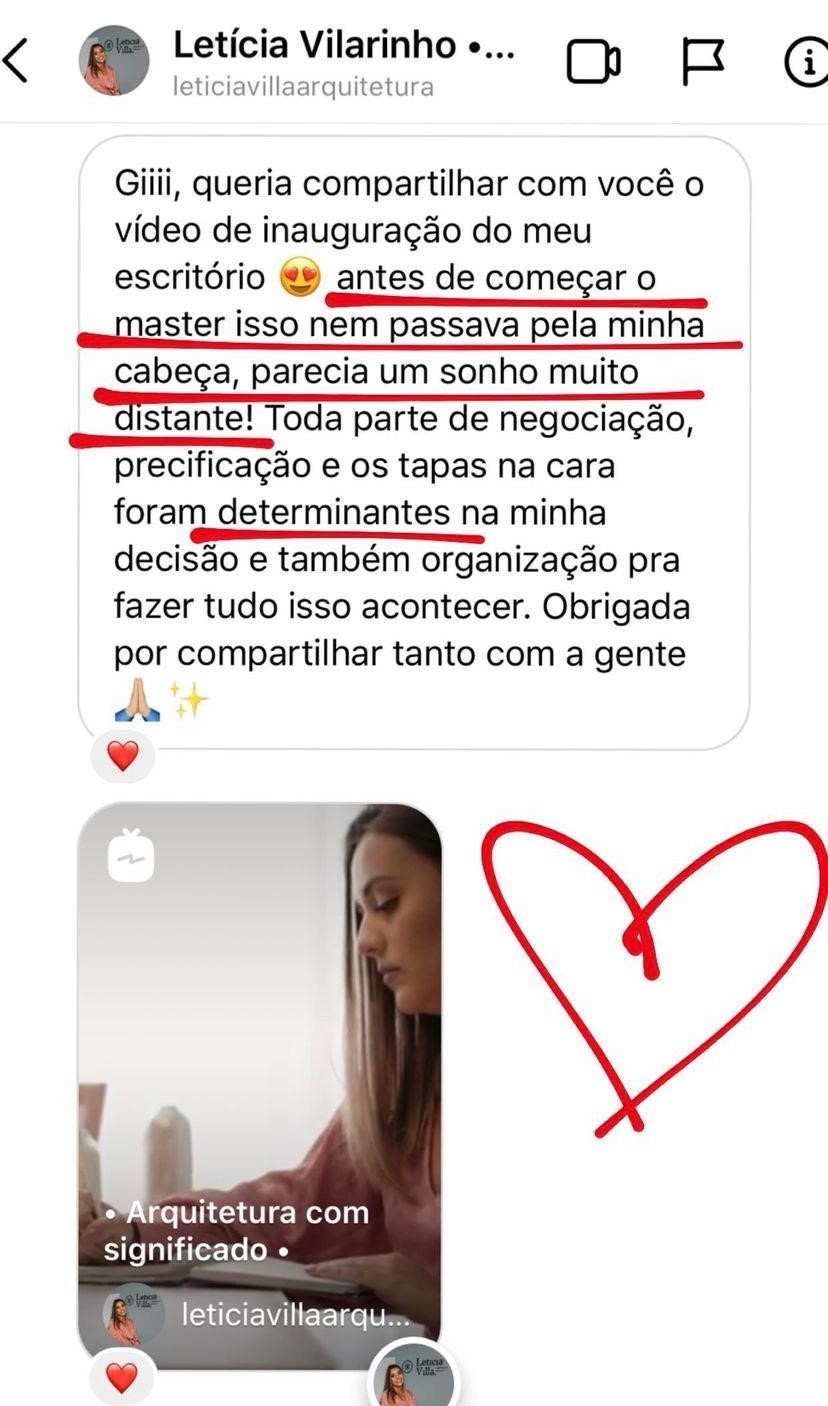Select the message bubble starting with 'Giiii'
Image resolution: width=828 pixels, height=1406 pixels.
pos(414,443)
